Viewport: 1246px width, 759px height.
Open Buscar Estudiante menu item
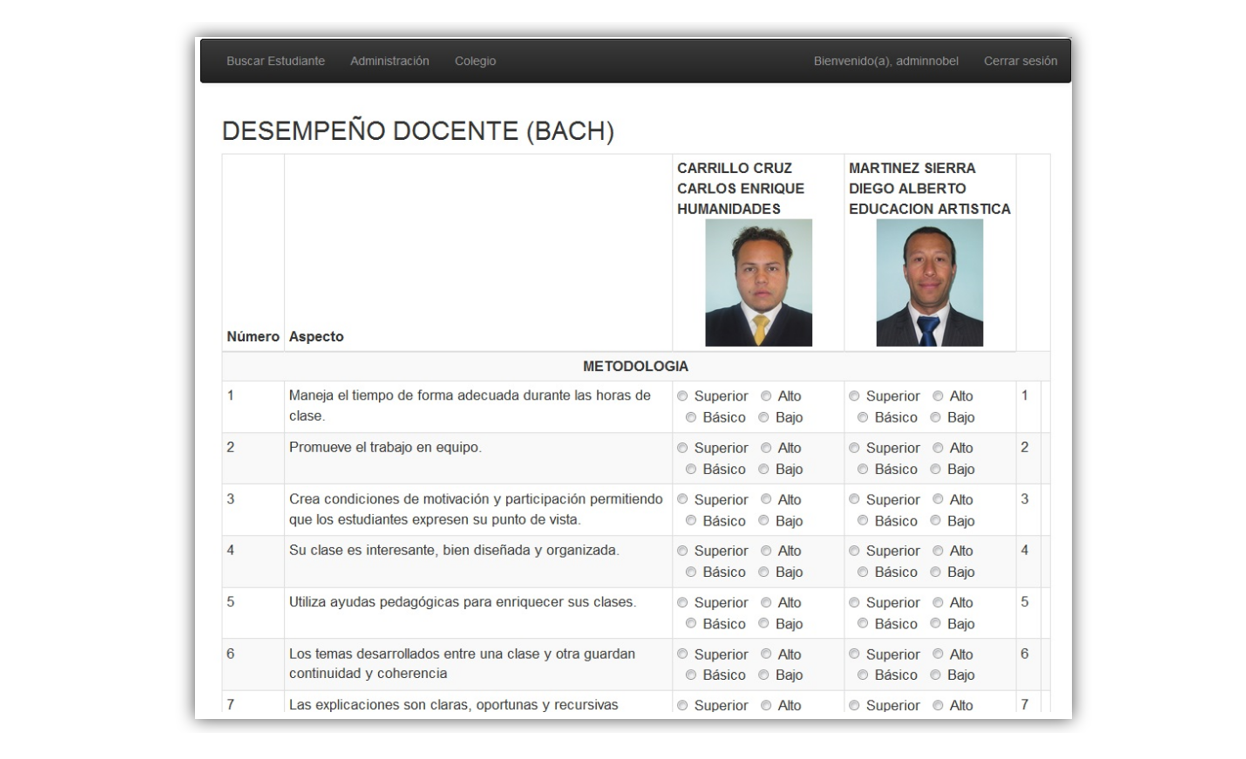(275, 61)
